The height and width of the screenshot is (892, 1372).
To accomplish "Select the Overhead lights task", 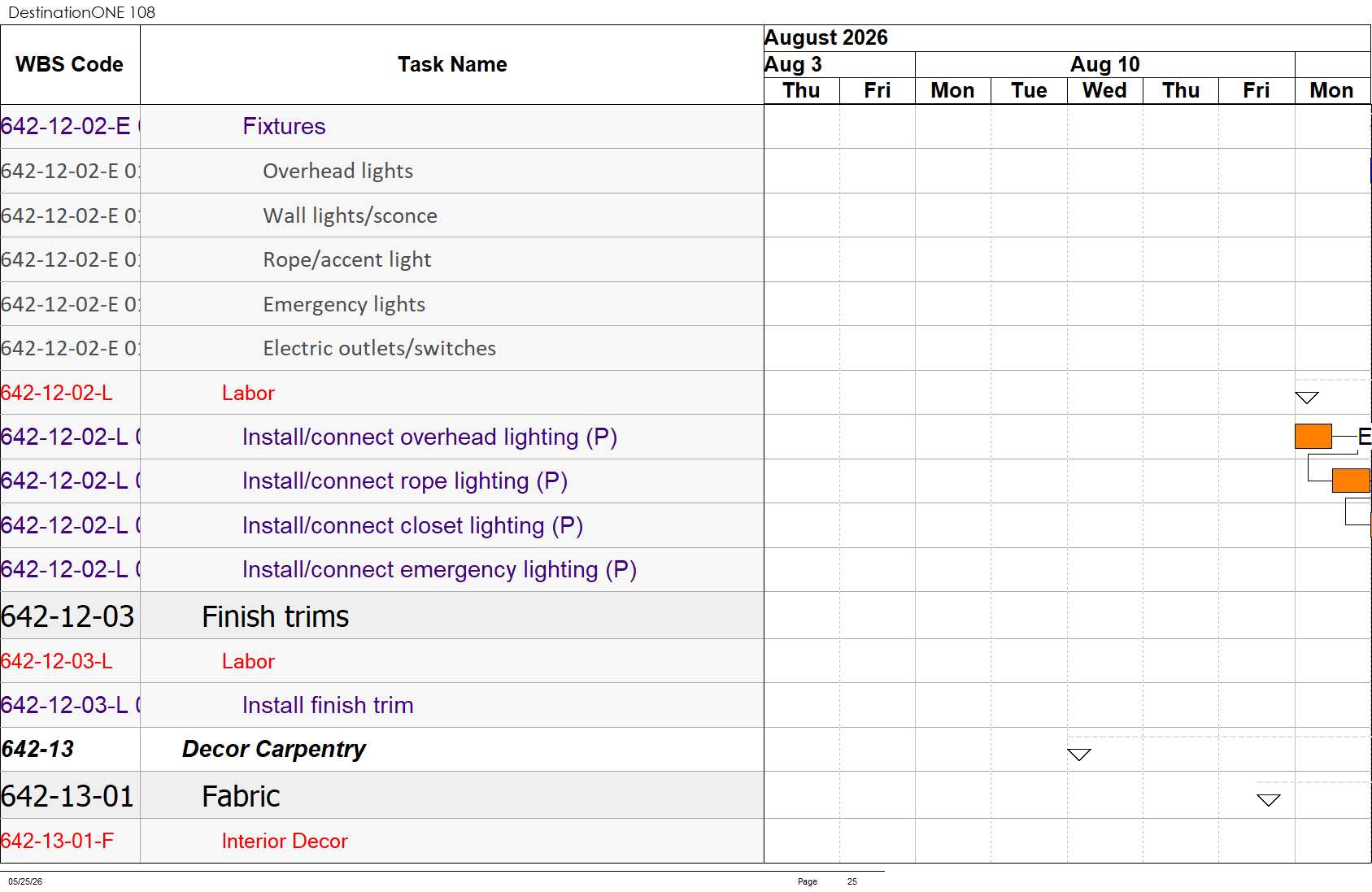I will point(338,171).
